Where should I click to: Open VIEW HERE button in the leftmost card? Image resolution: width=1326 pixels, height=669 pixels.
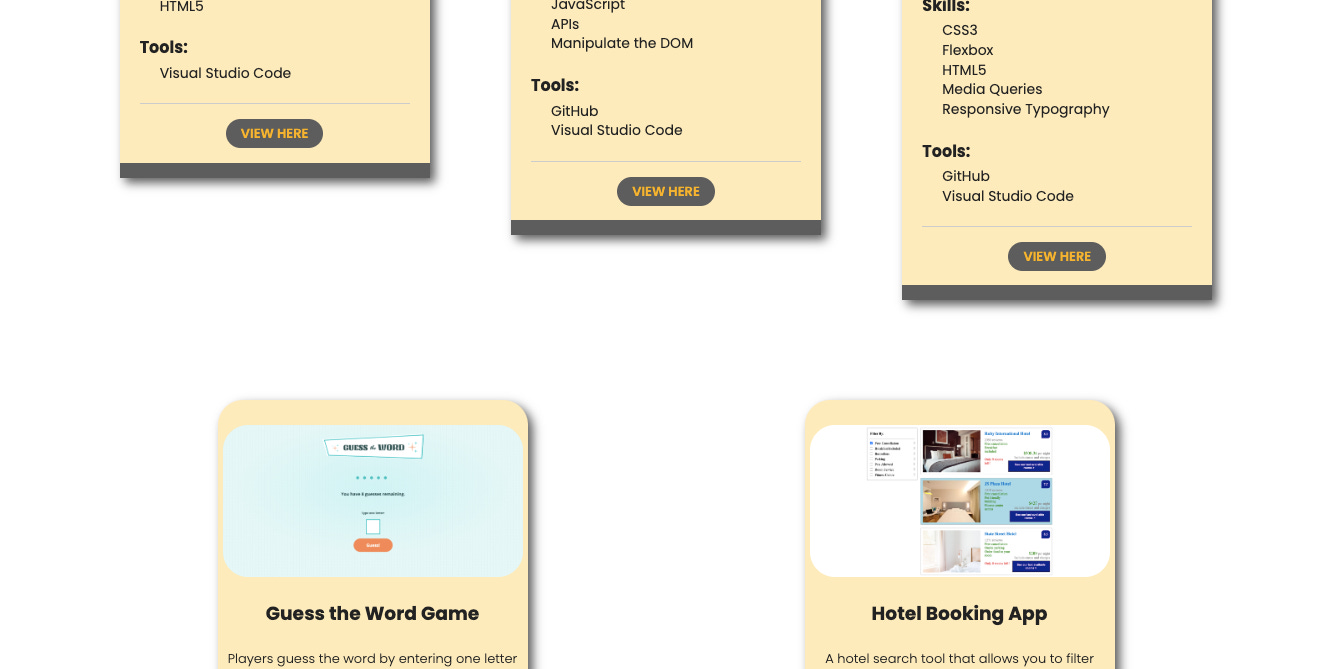click(x=274, y=133)
